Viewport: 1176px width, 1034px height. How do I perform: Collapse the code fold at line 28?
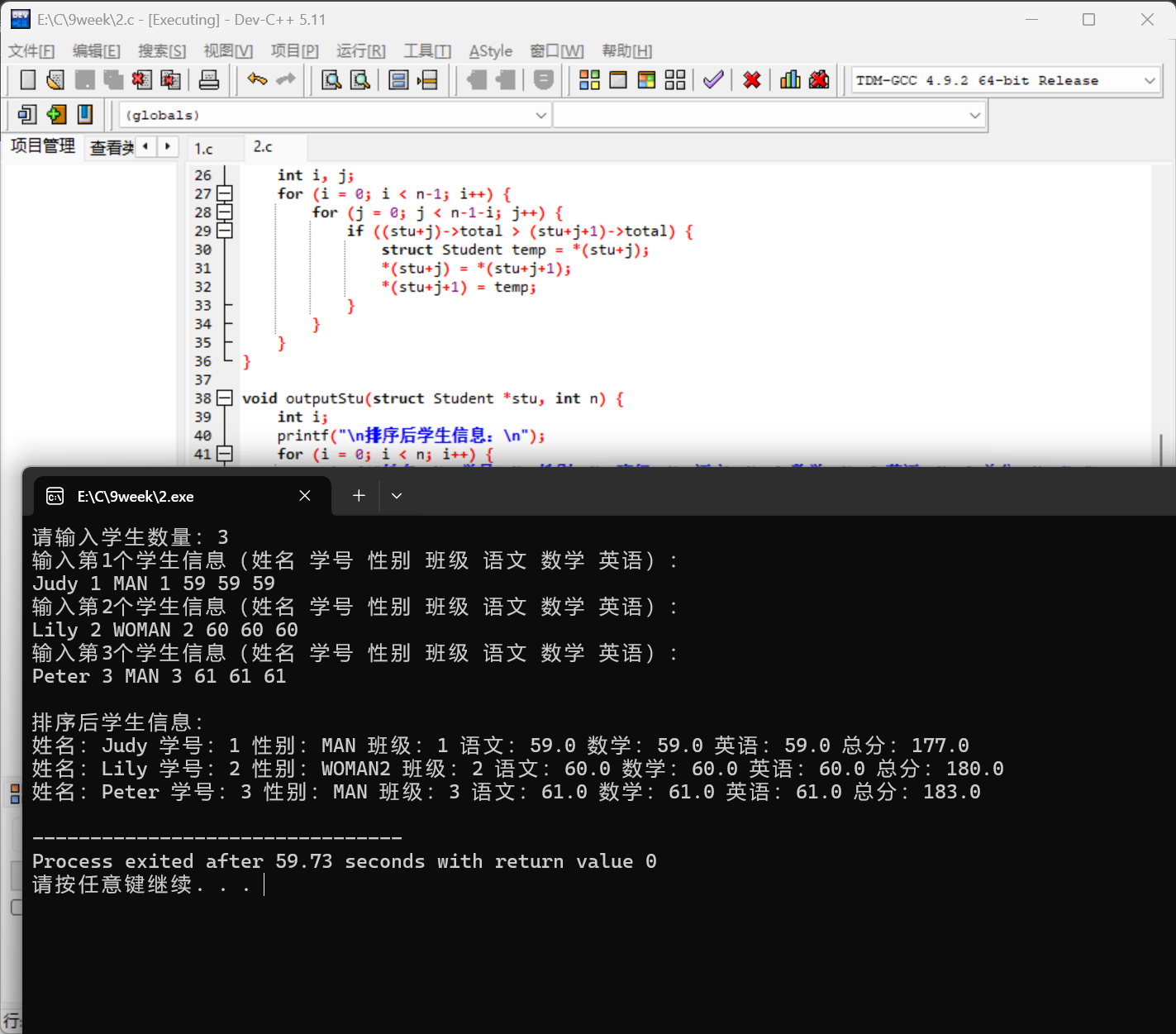click(x=225, y=212)
